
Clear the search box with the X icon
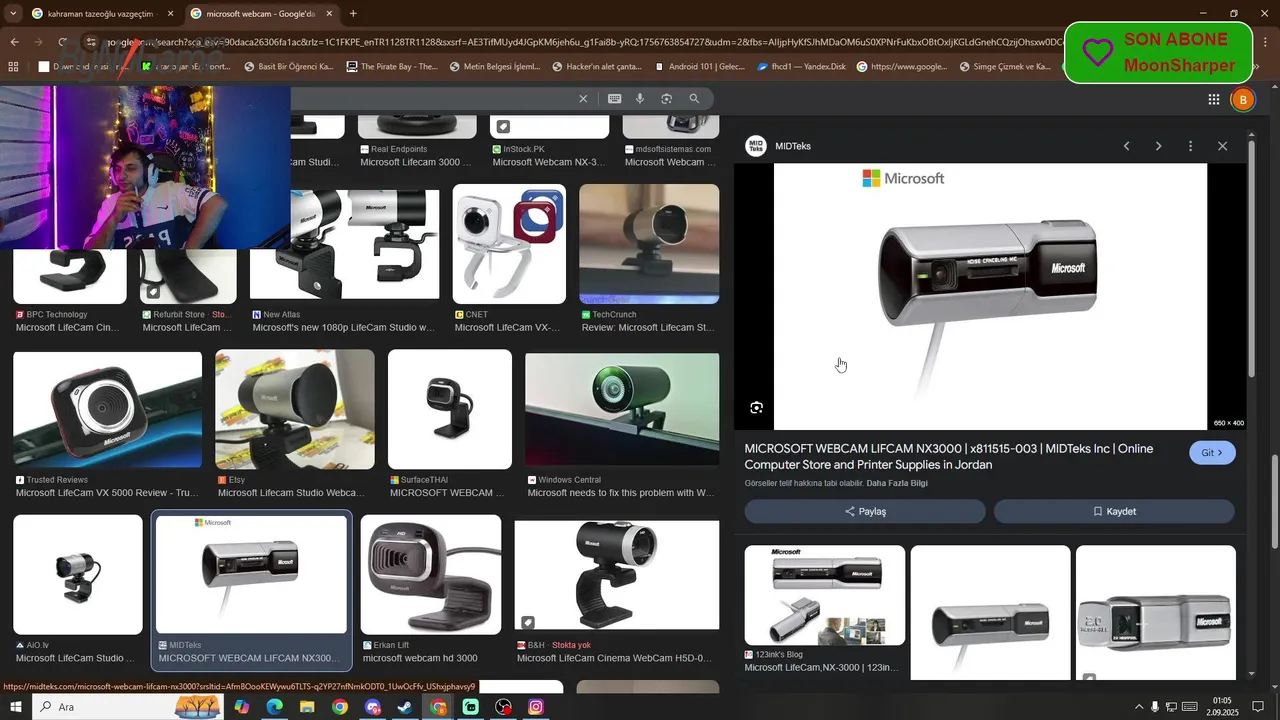point(583,99)
